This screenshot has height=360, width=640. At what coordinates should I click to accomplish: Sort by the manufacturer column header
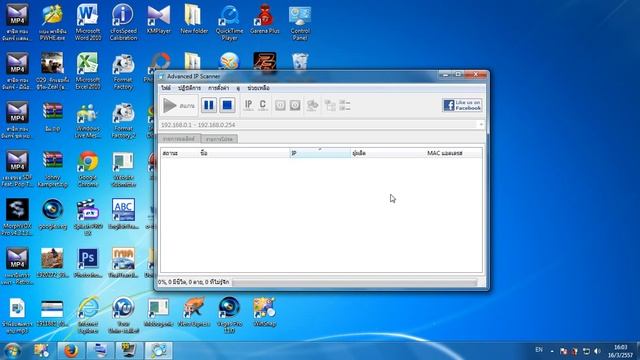coord(388,153)
